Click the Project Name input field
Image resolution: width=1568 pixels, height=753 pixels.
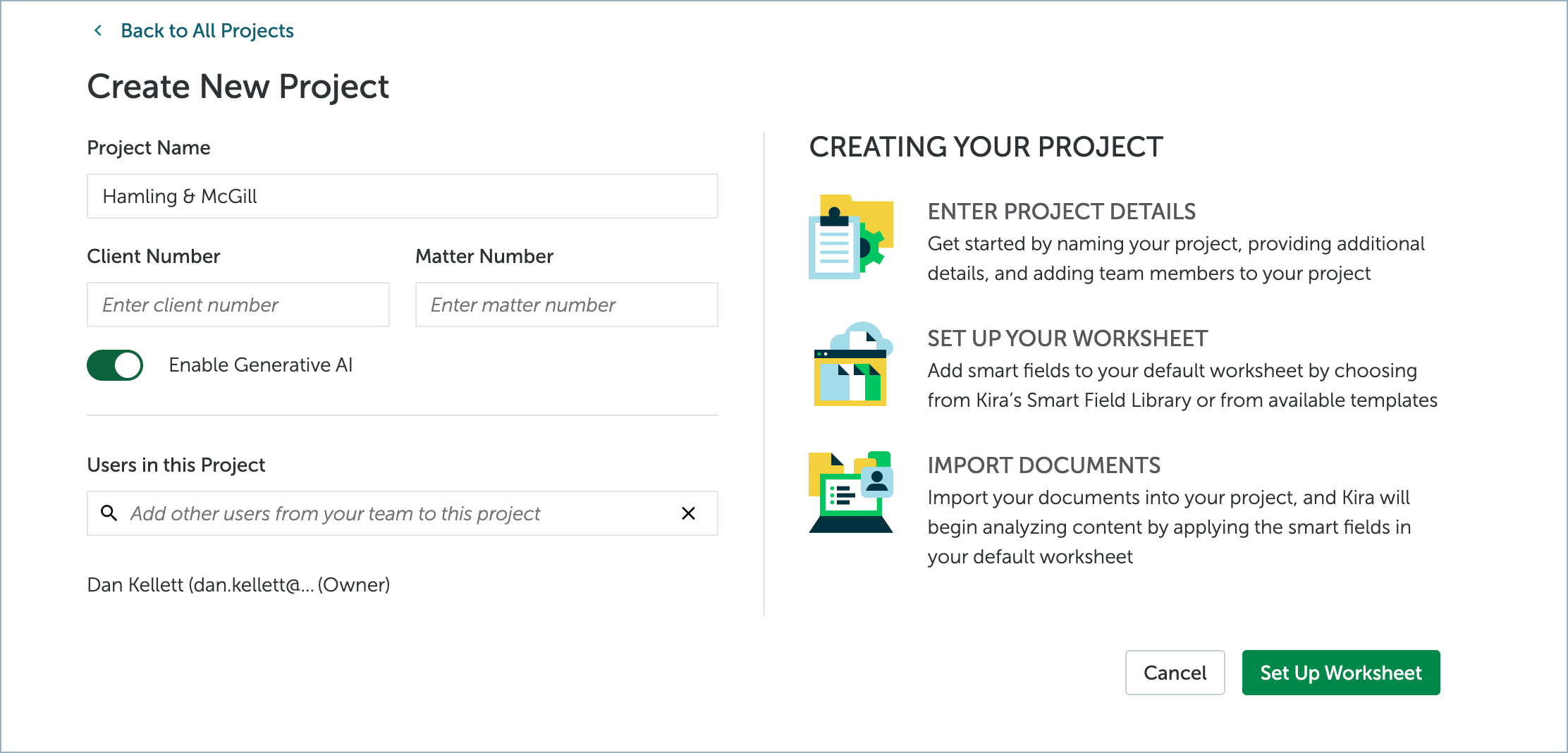(403, 196)
